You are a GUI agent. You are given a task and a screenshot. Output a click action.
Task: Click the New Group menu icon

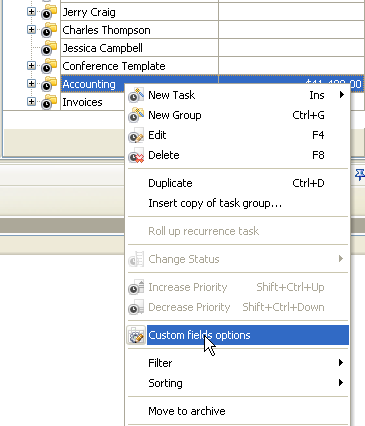(x=136, y=115)
